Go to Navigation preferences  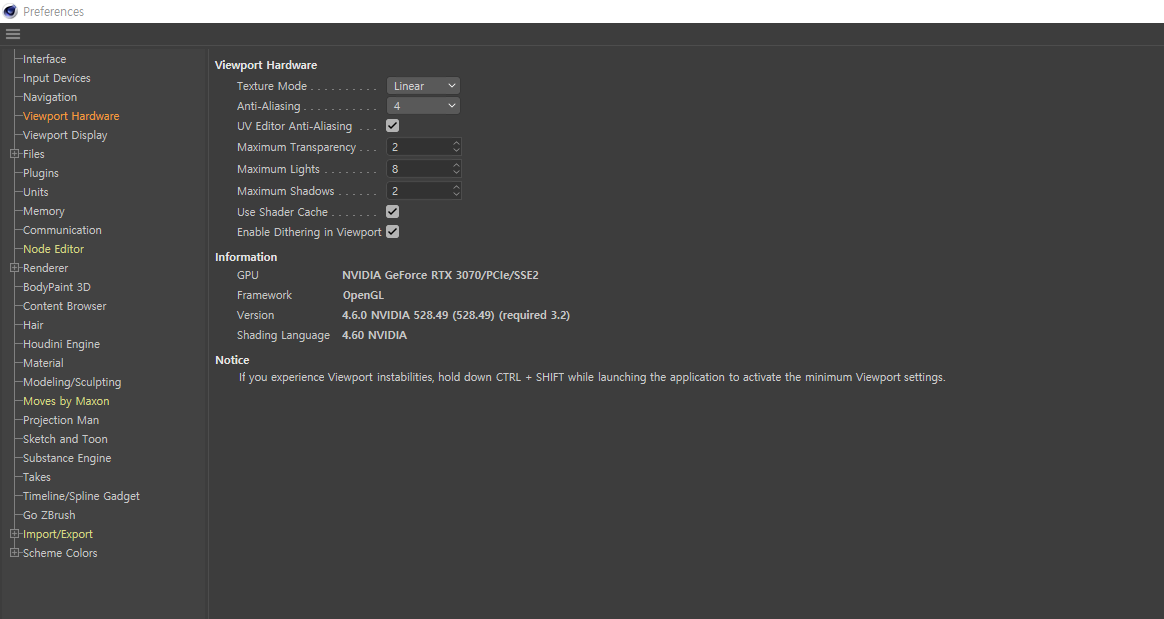tap(50, 97)
